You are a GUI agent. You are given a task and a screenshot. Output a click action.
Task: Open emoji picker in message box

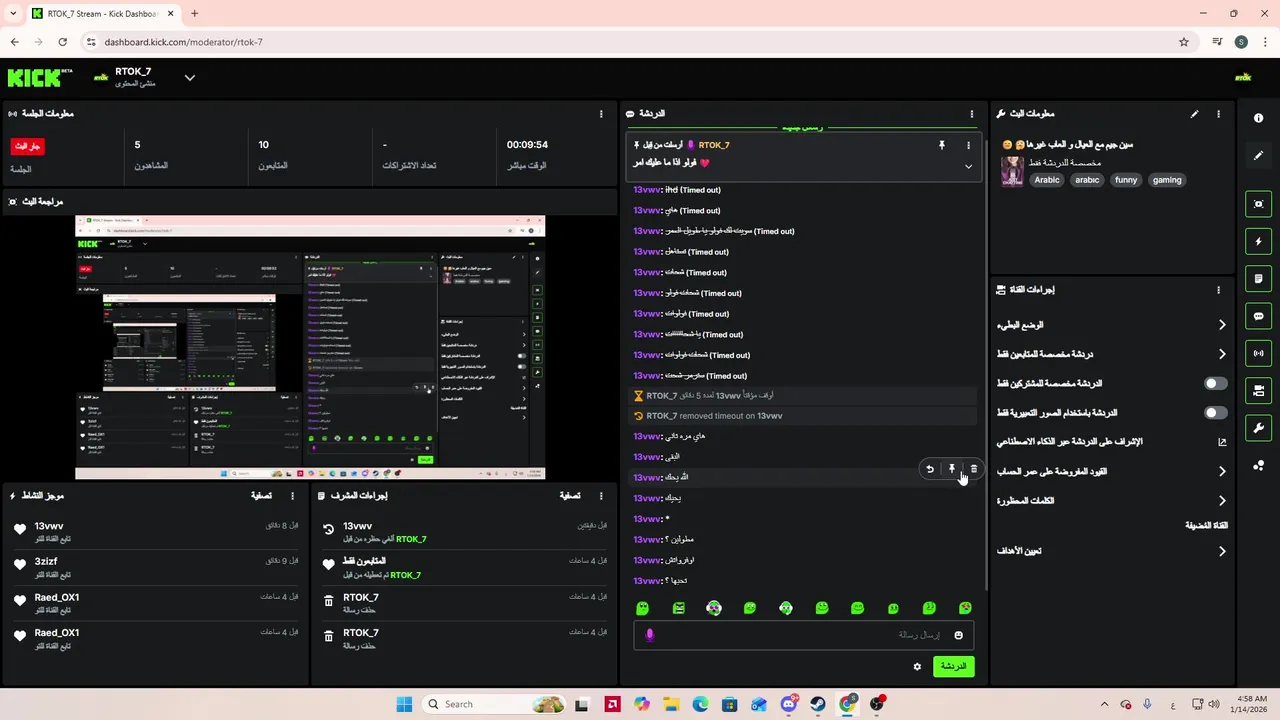pos(958,635)
